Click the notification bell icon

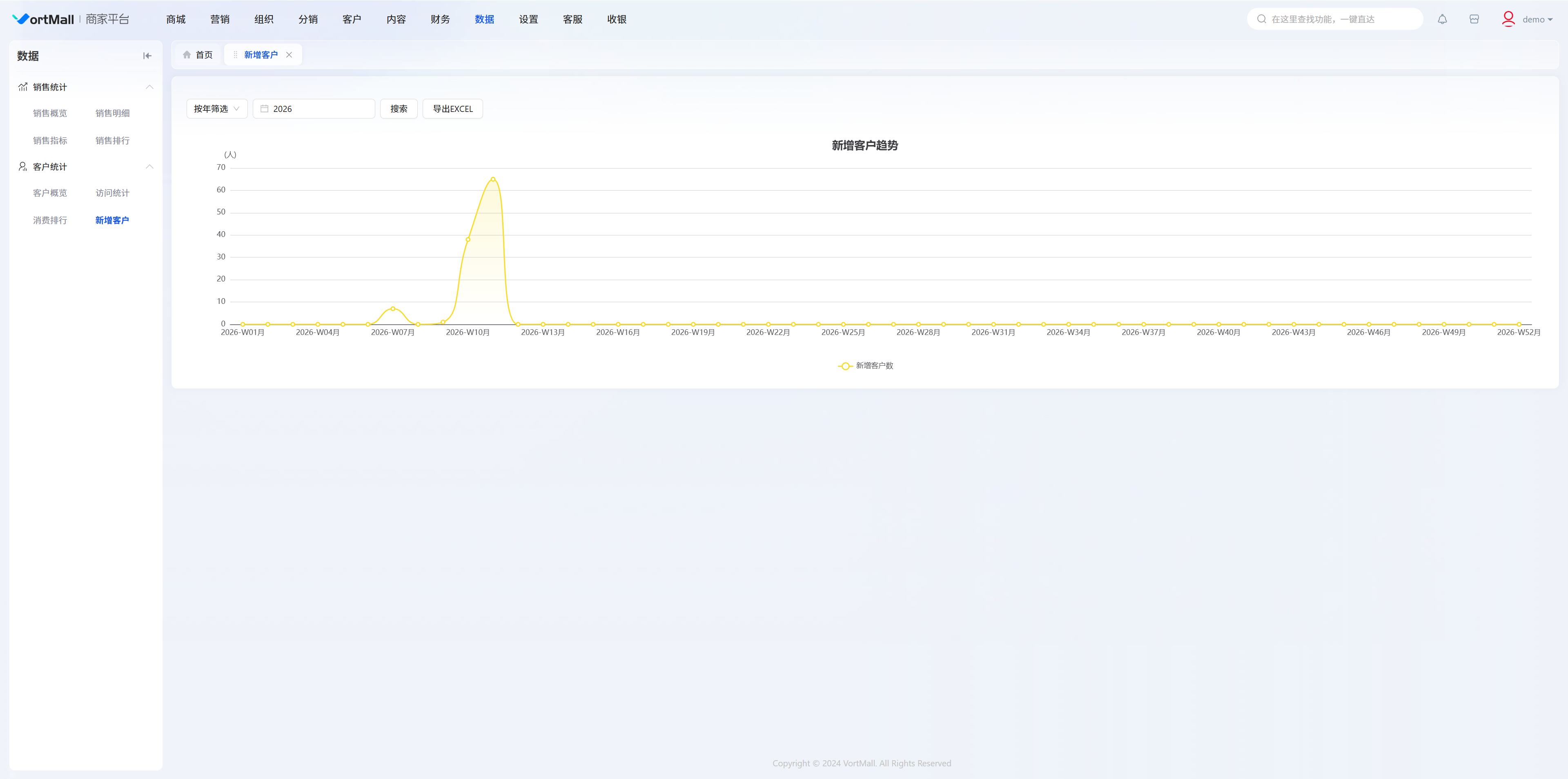1442,20
